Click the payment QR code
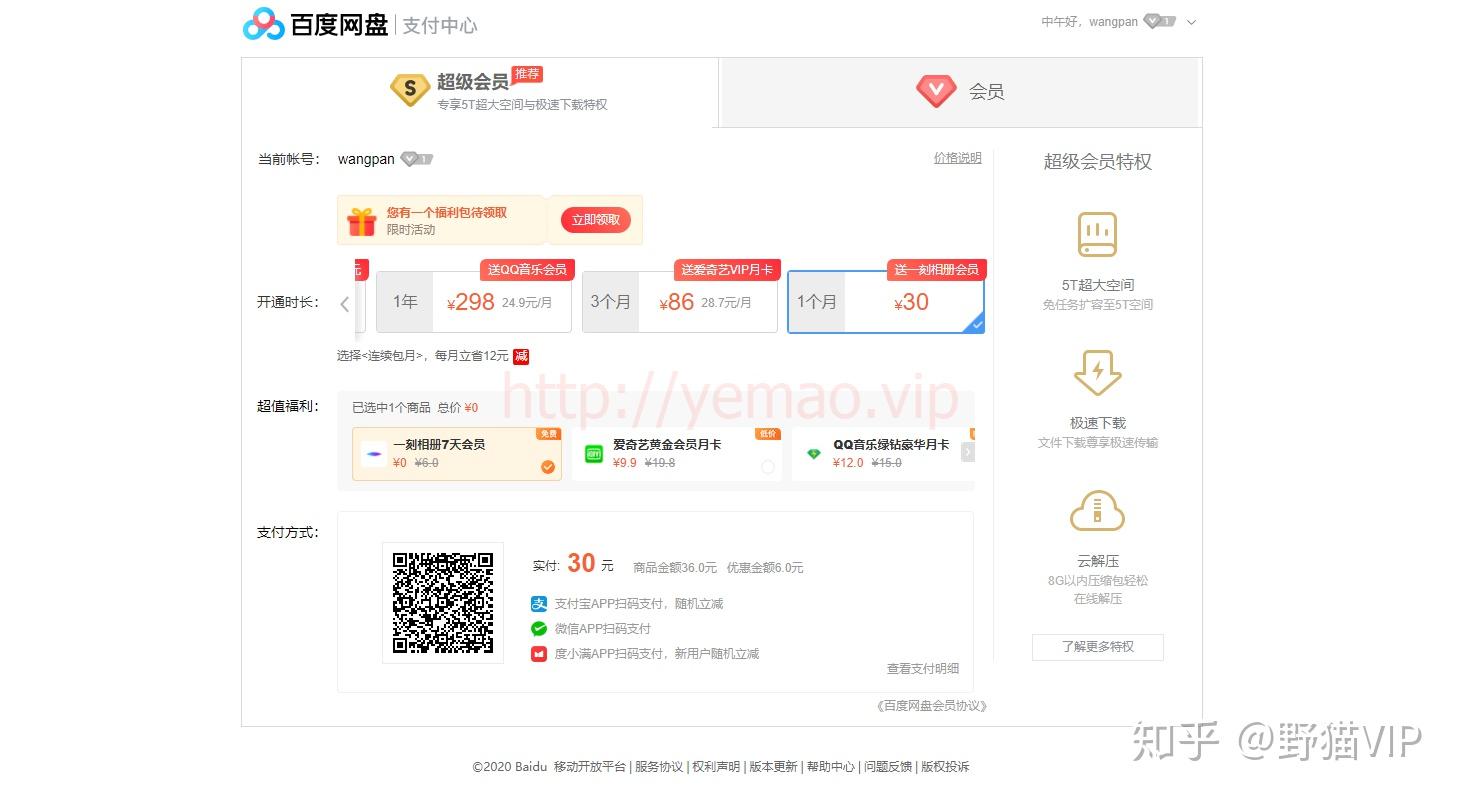 point(443,603)
